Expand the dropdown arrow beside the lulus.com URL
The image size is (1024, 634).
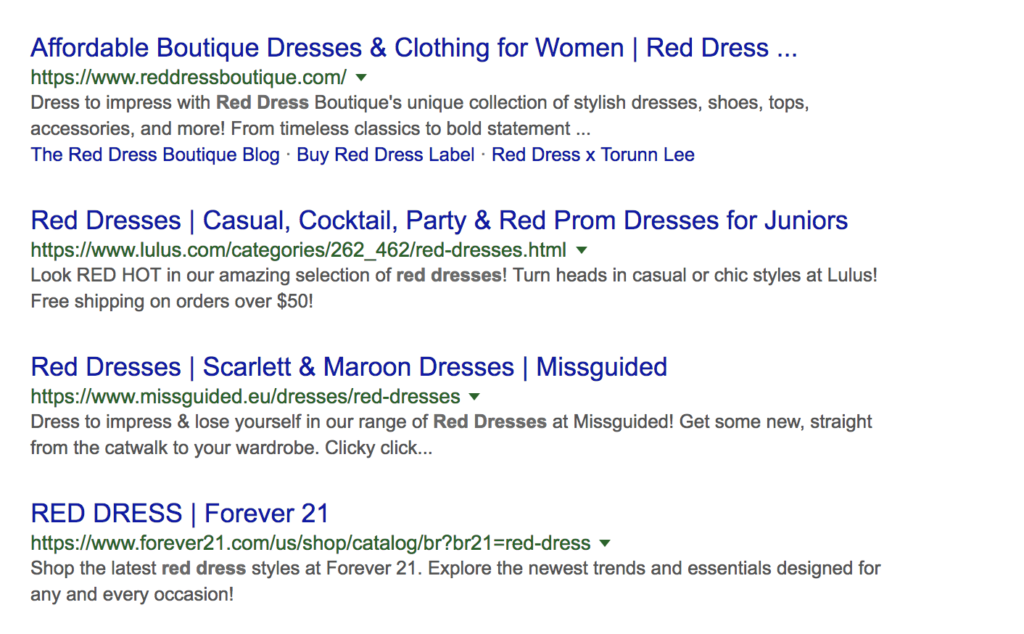tap(581, 250)
